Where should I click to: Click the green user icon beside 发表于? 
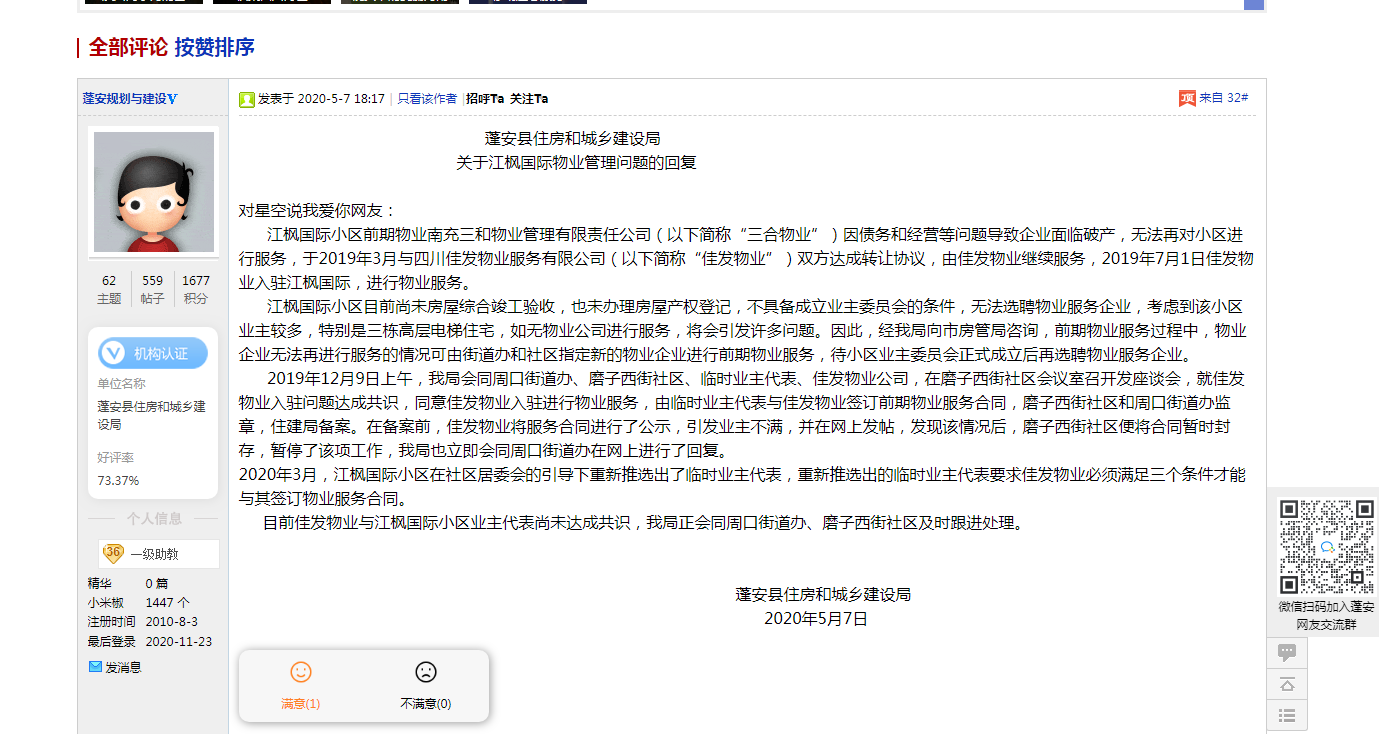coord(246,99)
